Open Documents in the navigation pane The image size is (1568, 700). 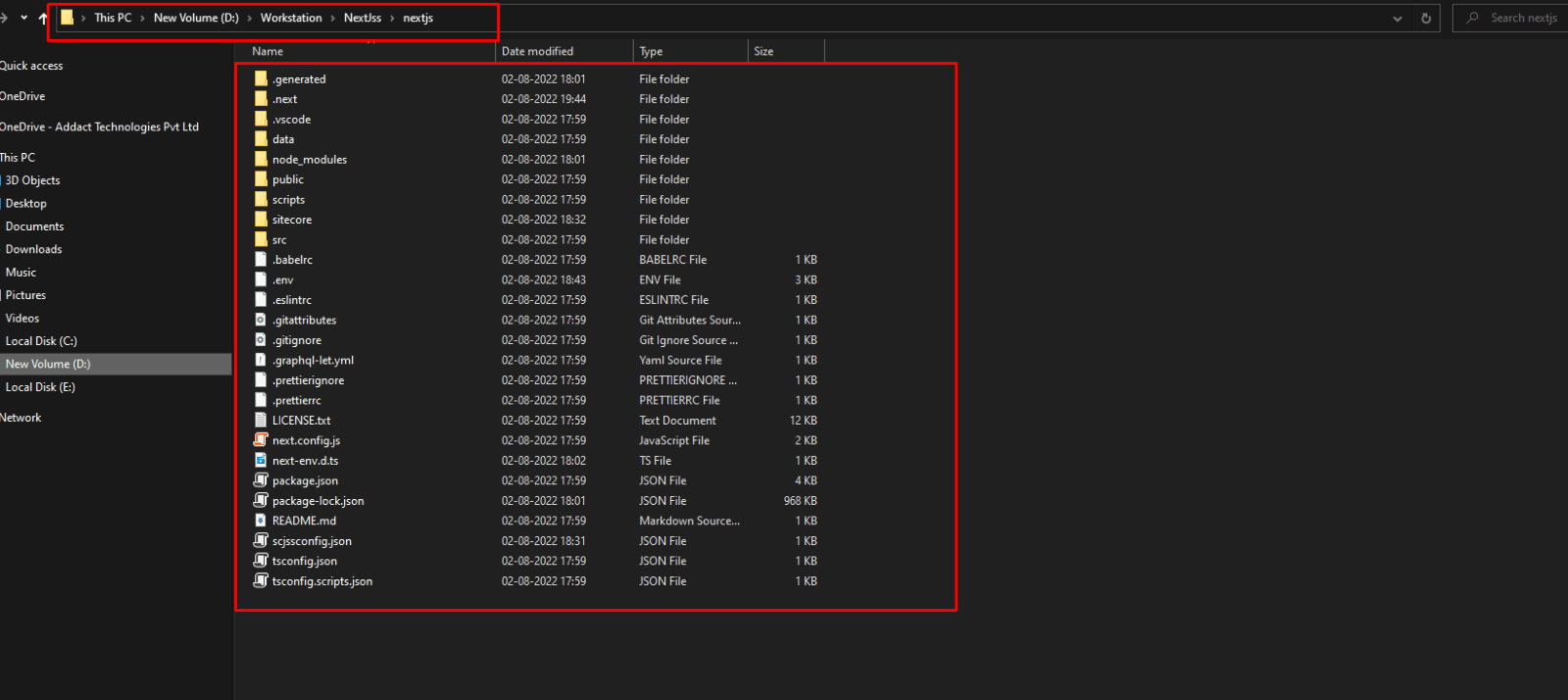tap(34, 226)
